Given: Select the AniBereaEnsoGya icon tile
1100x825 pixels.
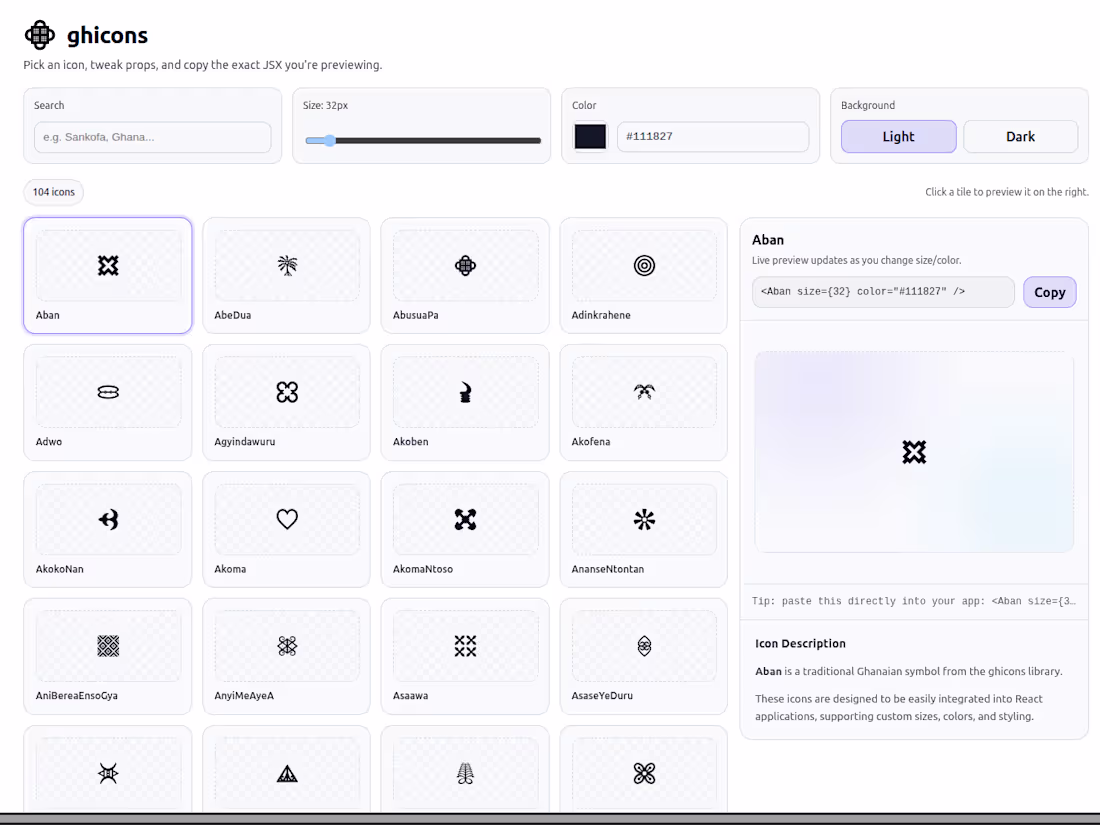Looking at the screenshot, I should click(107, 656).
